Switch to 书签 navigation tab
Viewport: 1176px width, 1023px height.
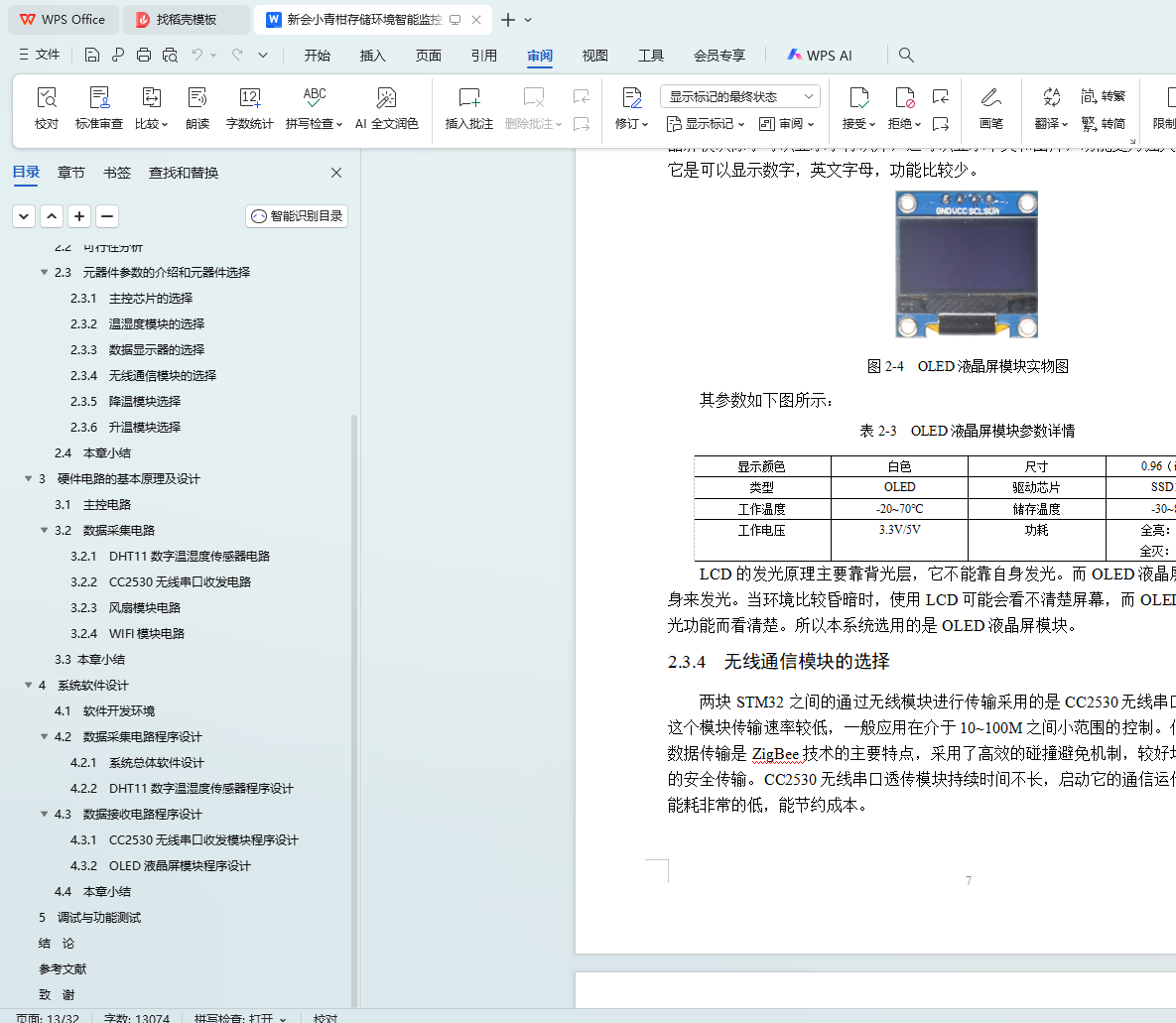[x=117, y=173]
